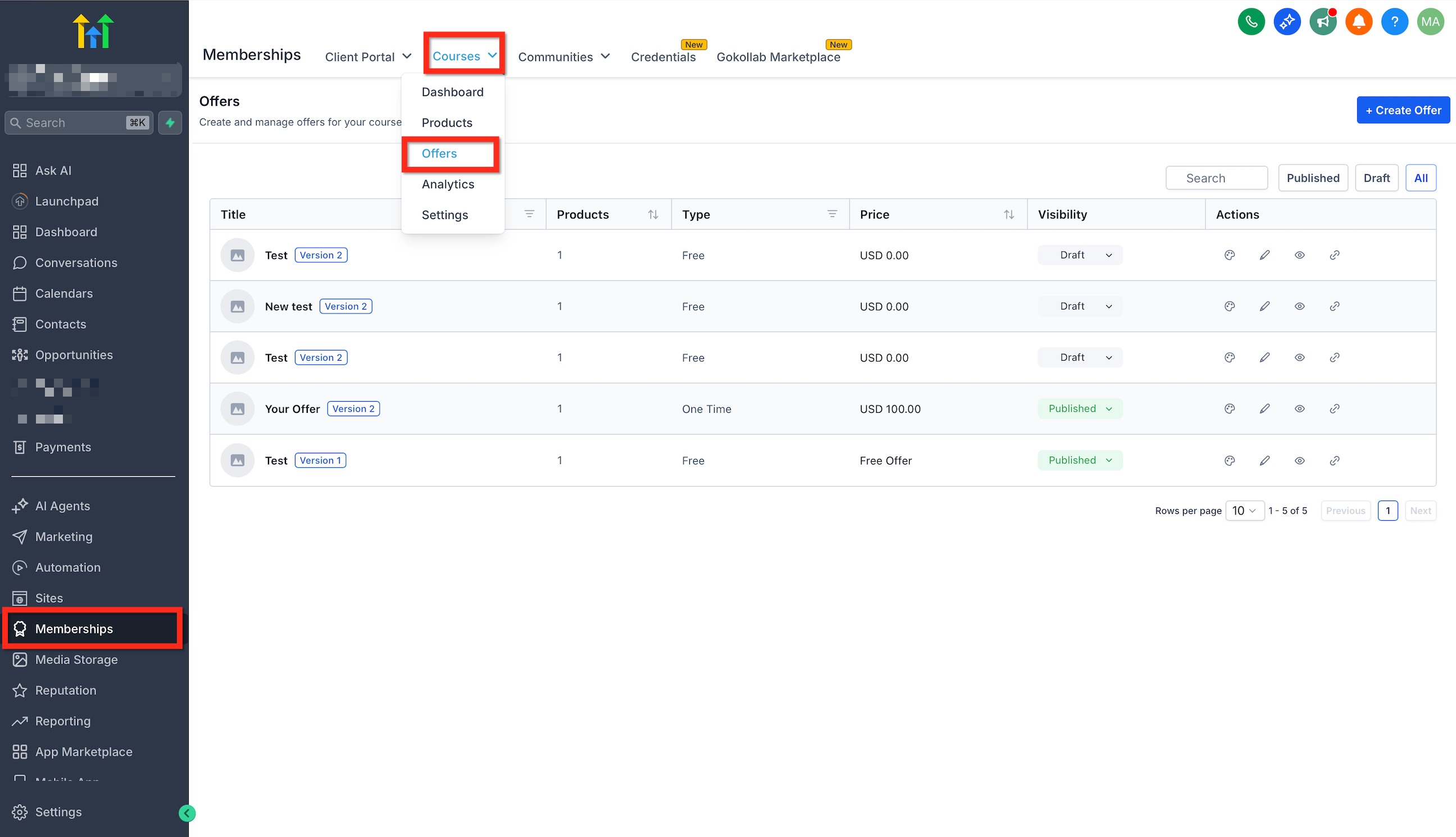Open Rows per page dropdown
Screen dimensions: 1456x837
click(1244, 511)
